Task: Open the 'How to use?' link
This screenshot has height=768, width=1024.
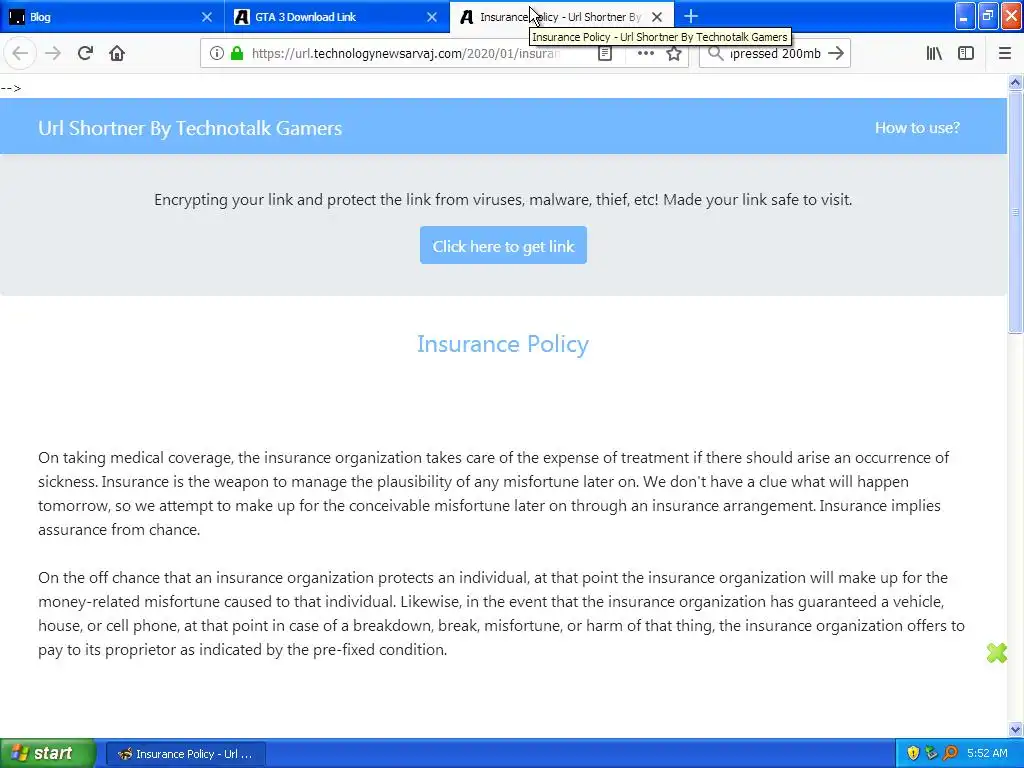Action: tap(917, 127)
